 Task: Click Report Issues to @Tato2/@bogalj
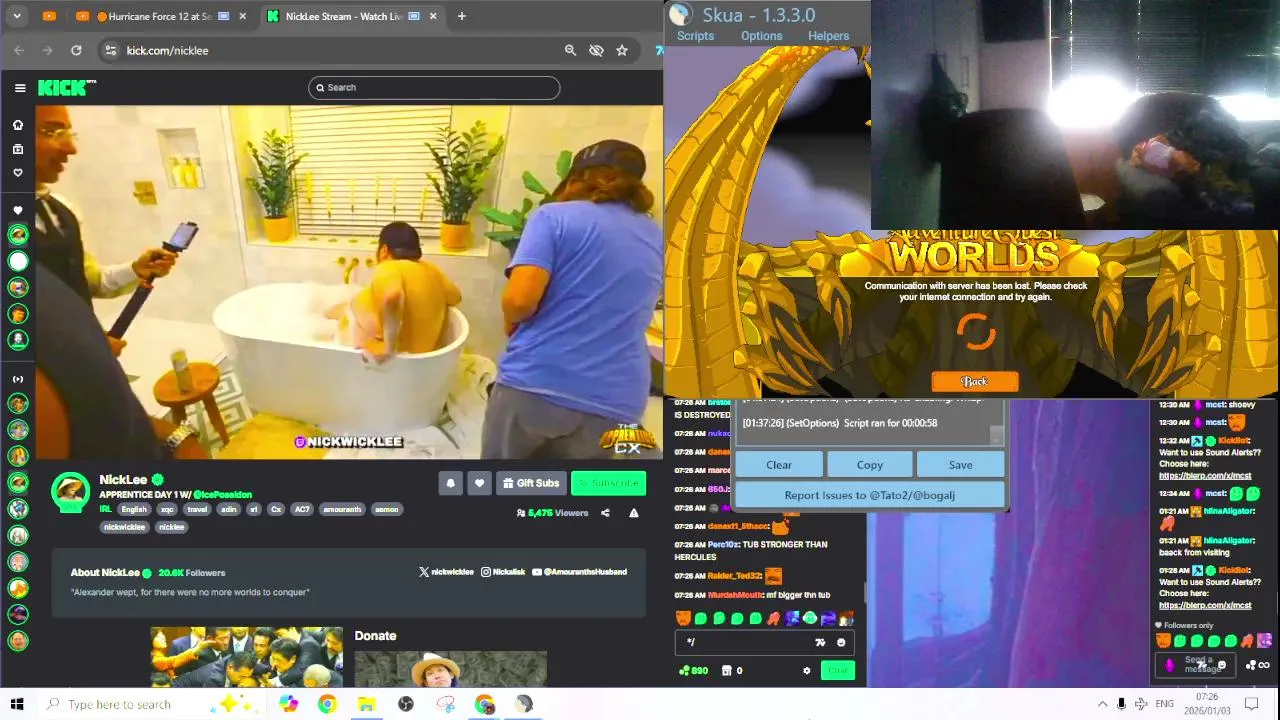pos(870,495)
